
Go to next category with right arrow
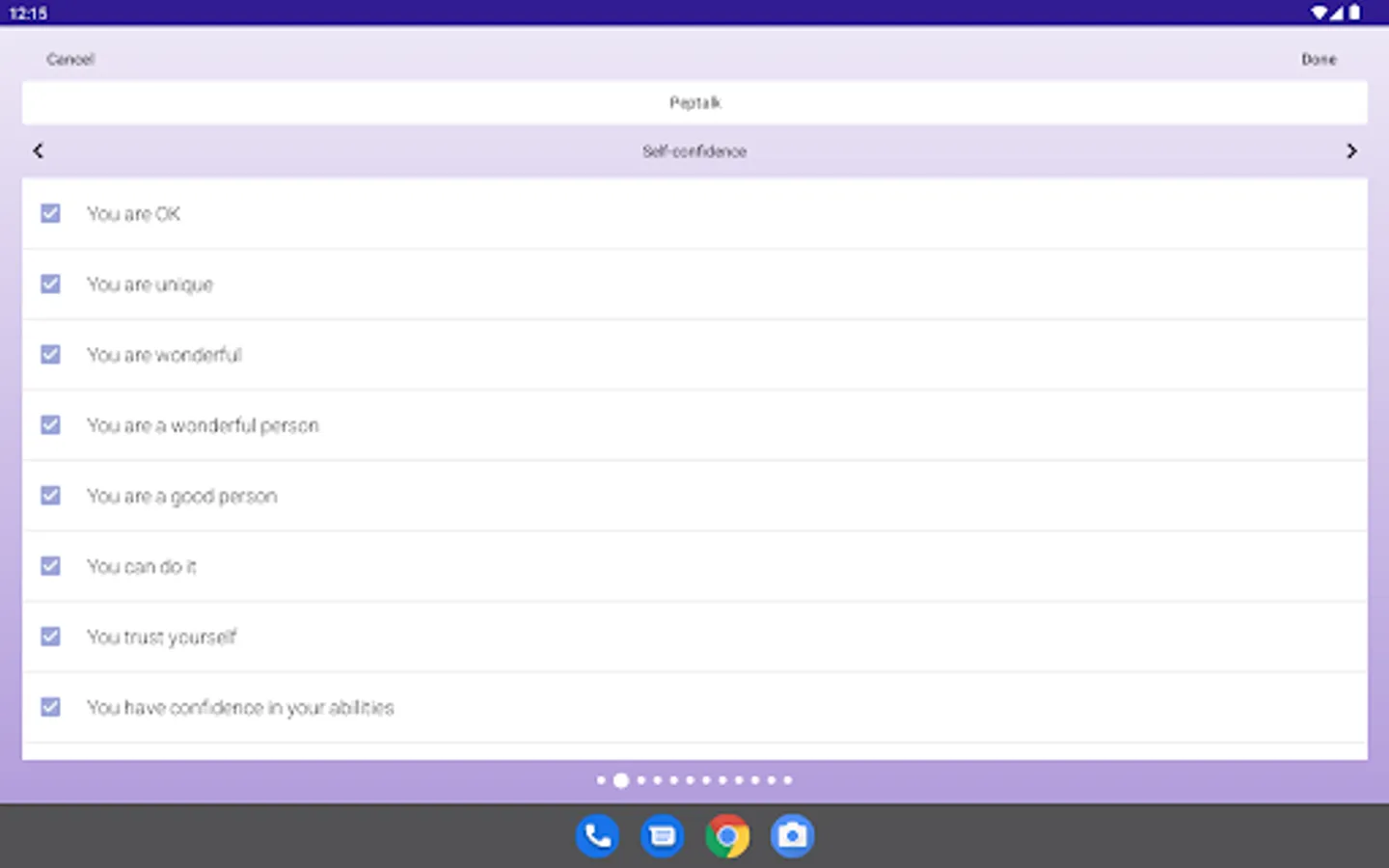[x=1351, y=150]
